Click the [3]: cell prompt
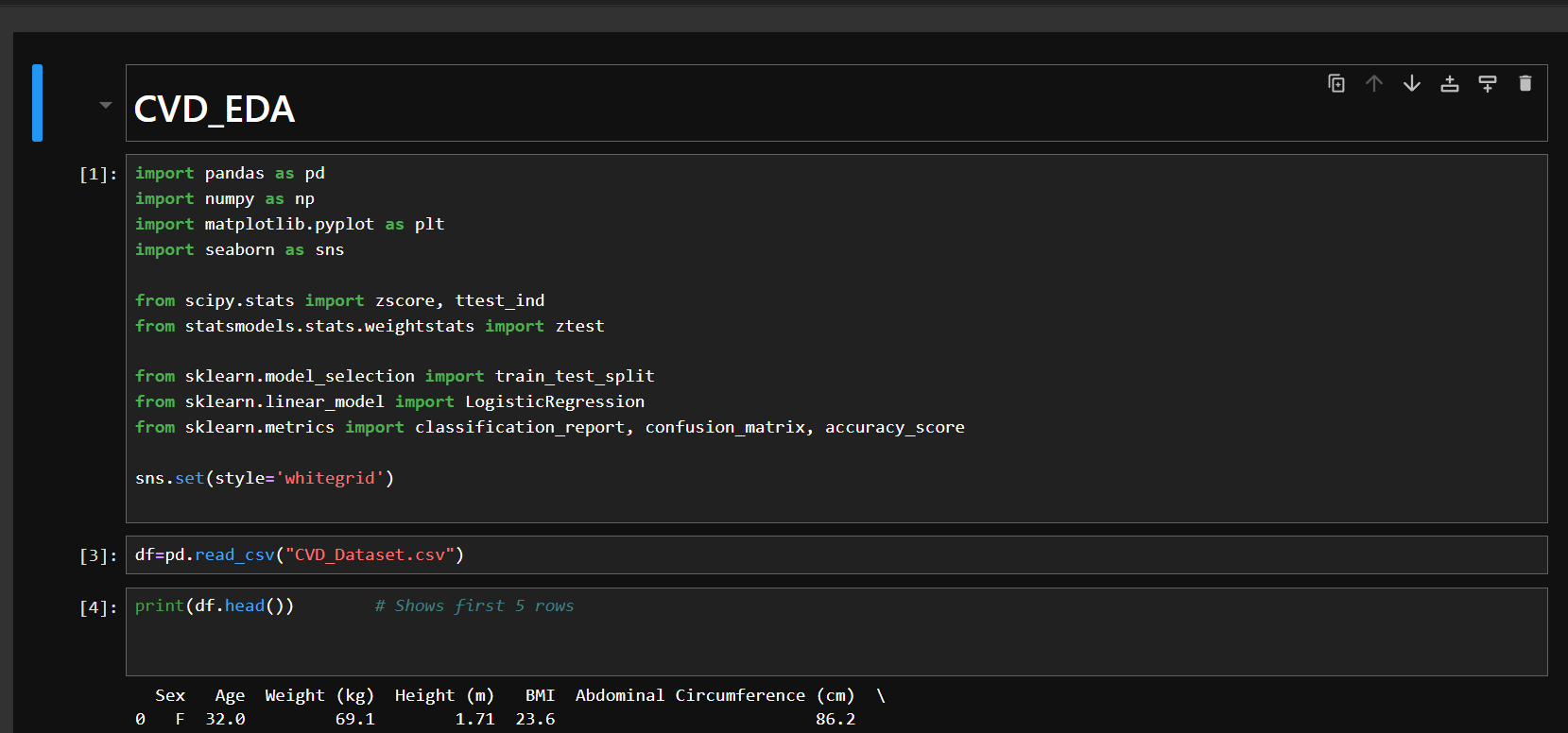The height and width of the screenshot is (733, 1568). [98, 555]
